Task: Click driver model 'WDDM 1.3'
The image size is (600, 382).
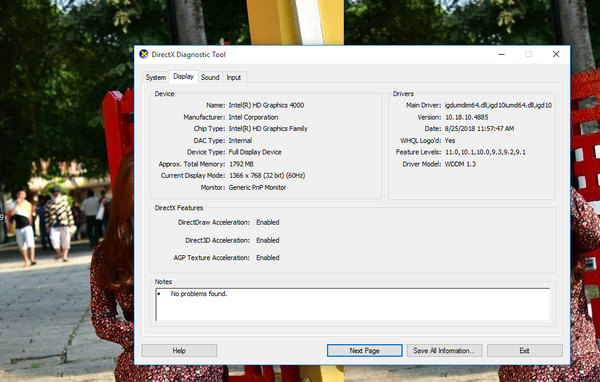Action: 460,164
